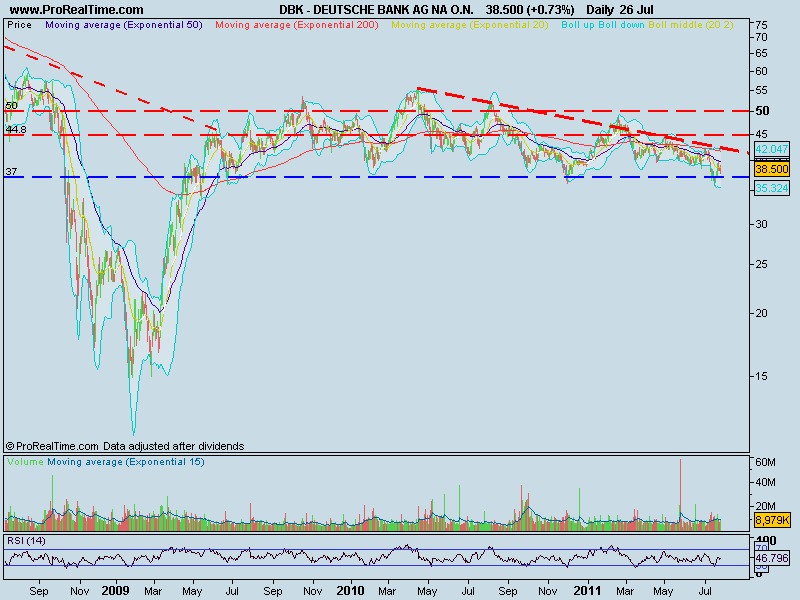Click the 37 support level label
The image size is (800, 600).
click(x=11, y=171)
